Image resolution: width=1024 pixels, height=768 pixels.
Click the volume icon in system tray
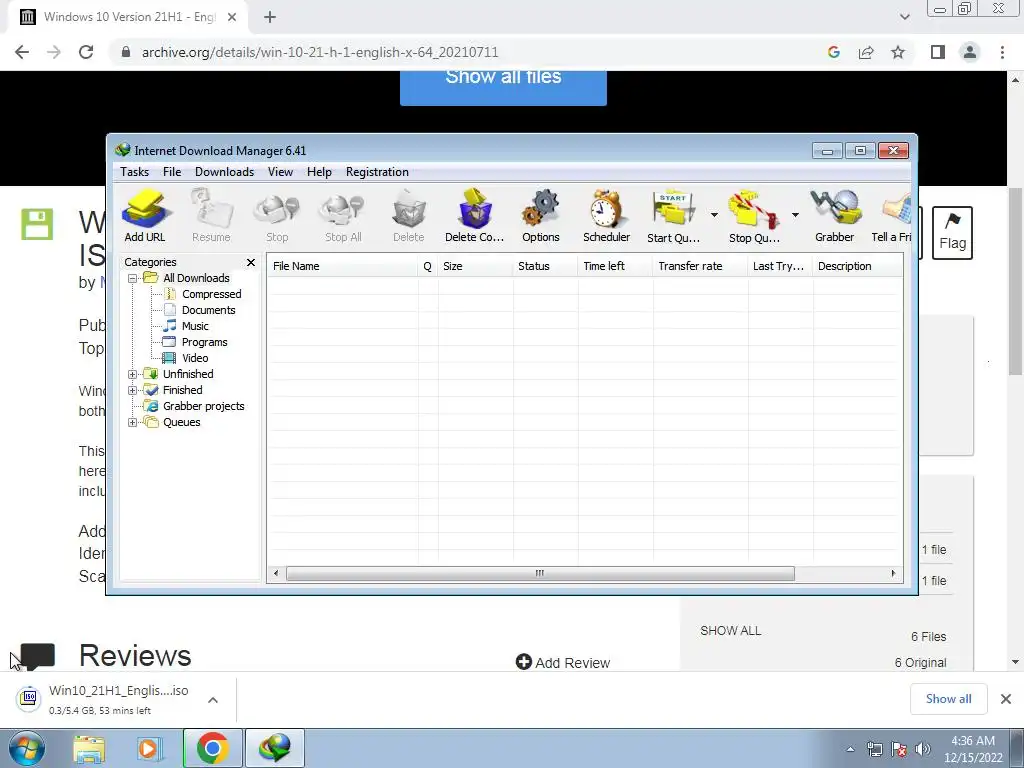coord(923,749)
